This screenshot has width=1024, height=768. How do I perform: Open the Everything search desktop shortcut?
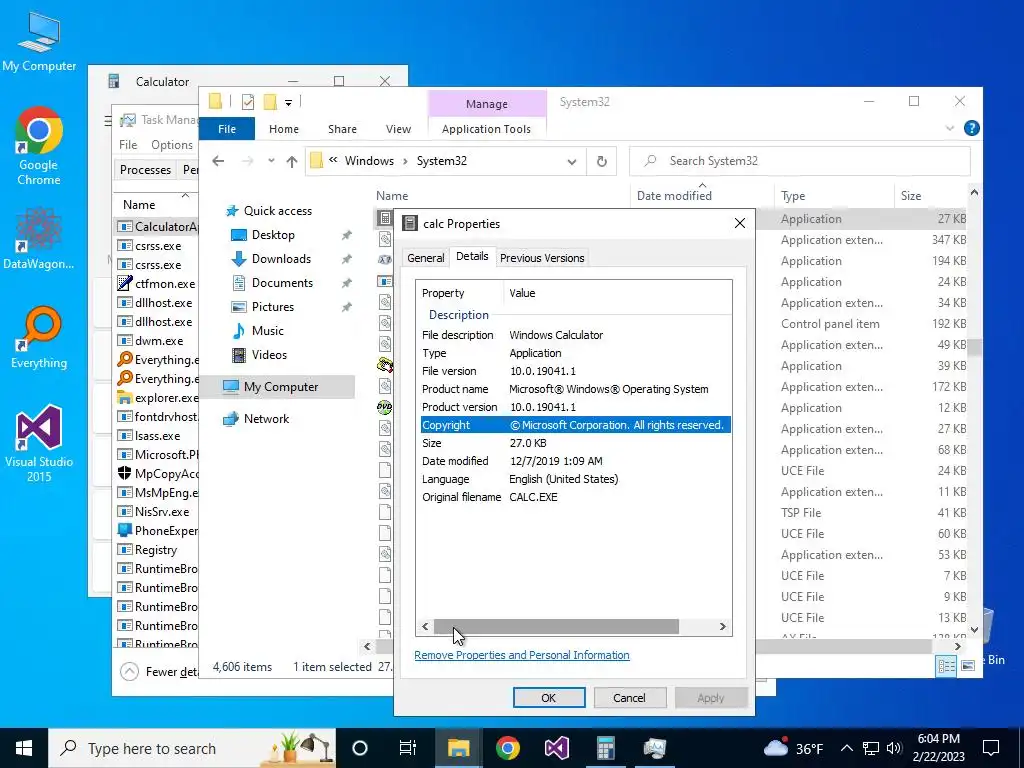click(x=39, y=338)
